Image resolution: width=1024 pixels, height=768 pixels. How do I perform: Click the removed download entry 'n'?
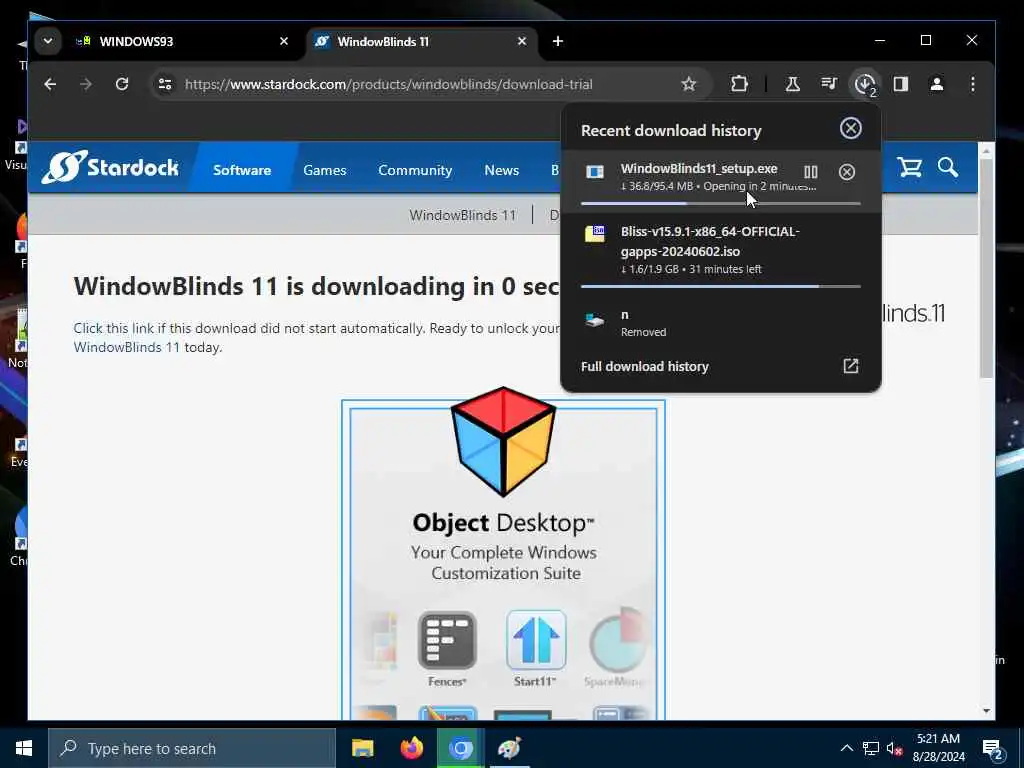pyautogui.click(x=720, y=323)
